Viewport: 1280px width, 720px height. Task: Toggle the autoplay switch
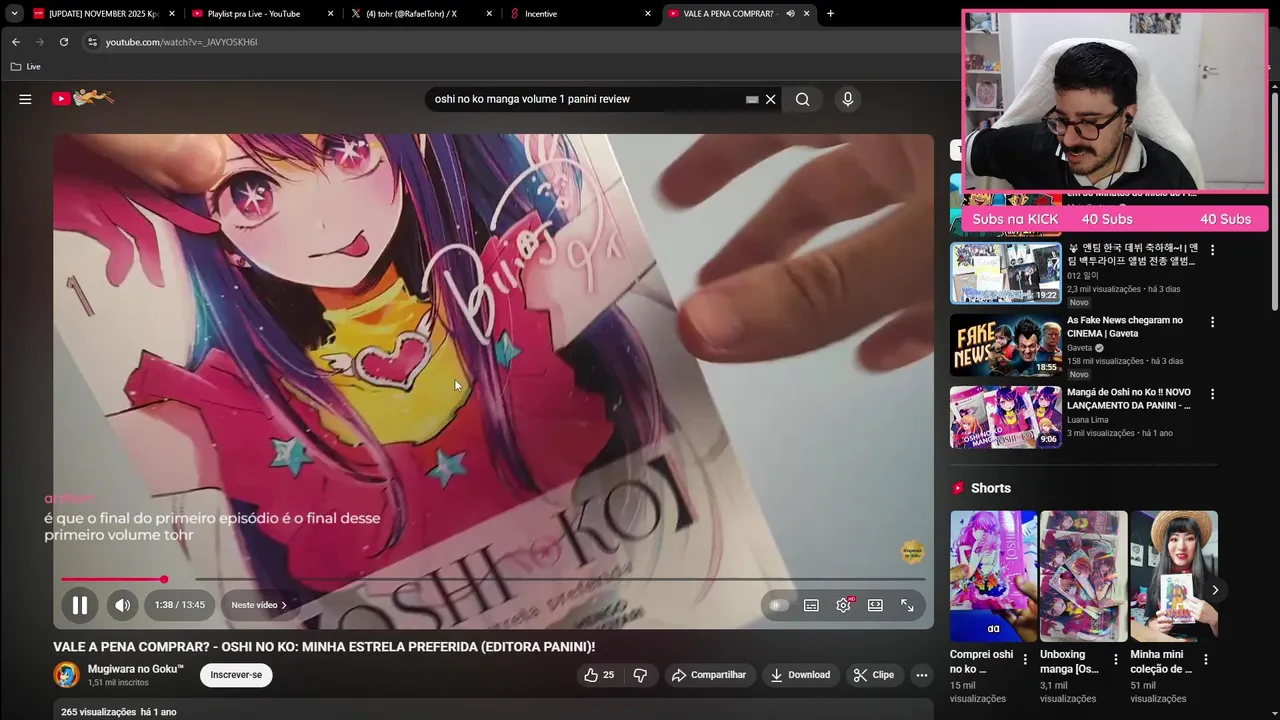tap(779, 605)
